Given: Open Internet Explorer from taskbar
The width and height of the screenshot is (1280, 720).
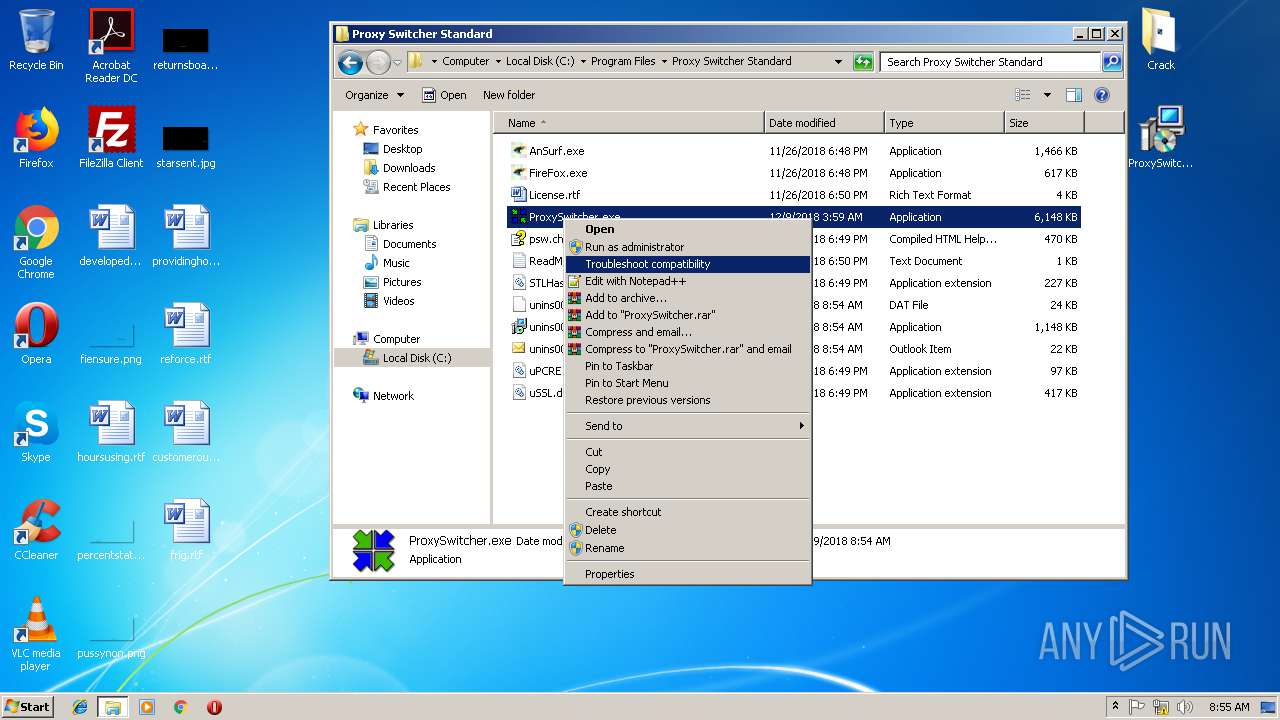Looking at the screenshot, I should click(x=80, y=707).
